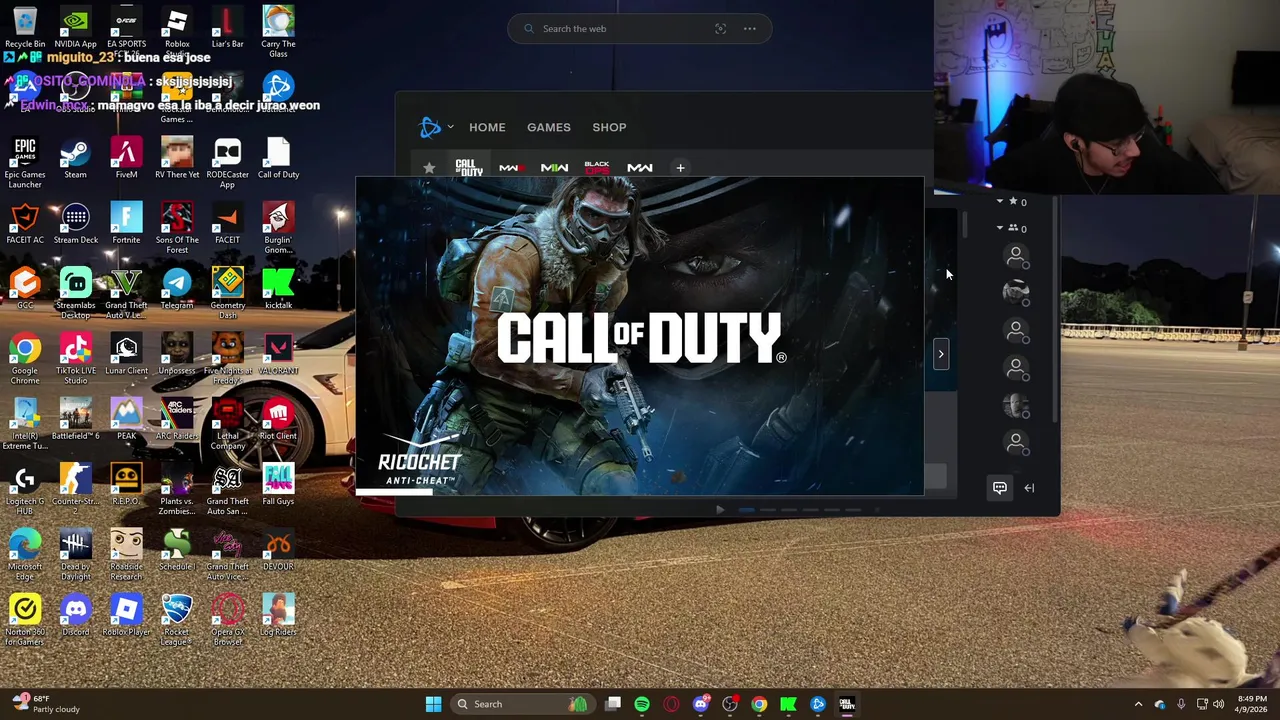Open the weather widget showing 68°F
Screen dimensions: 1280x720
point(44,704)
